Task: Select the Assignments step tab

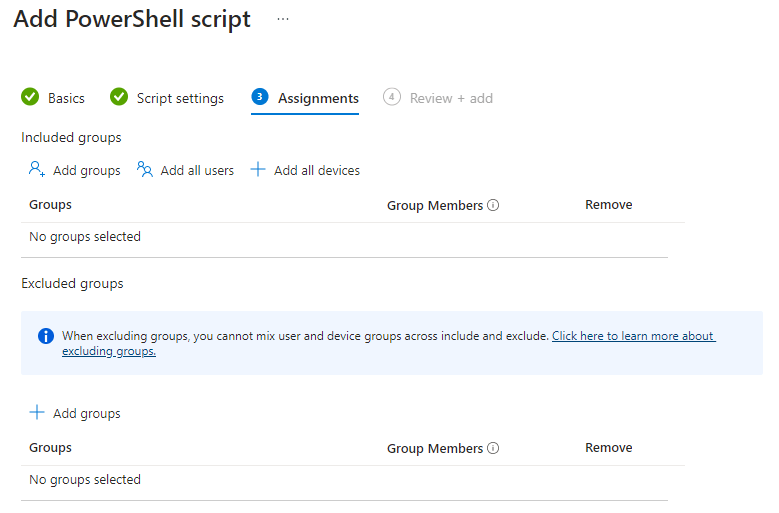Action: [x=318, y=98]
